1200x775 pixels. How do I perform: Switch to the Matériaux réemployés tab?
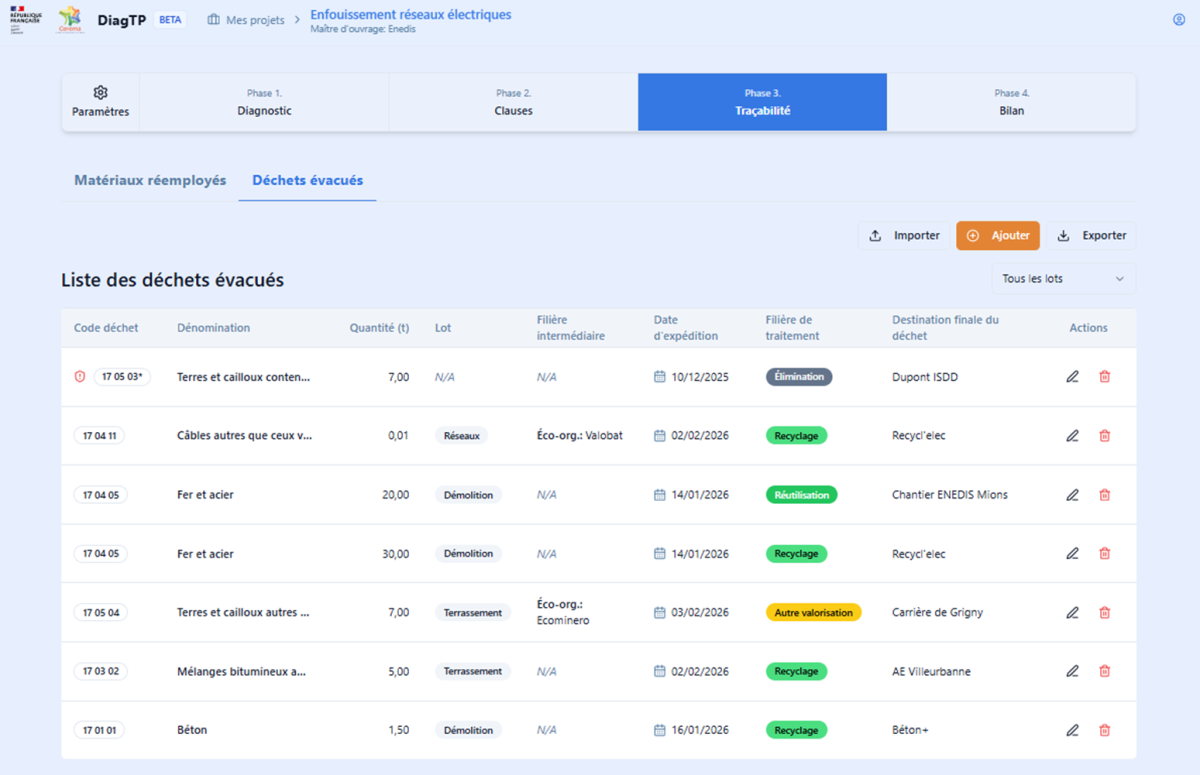pyautogui.click(x=150, y=181)
